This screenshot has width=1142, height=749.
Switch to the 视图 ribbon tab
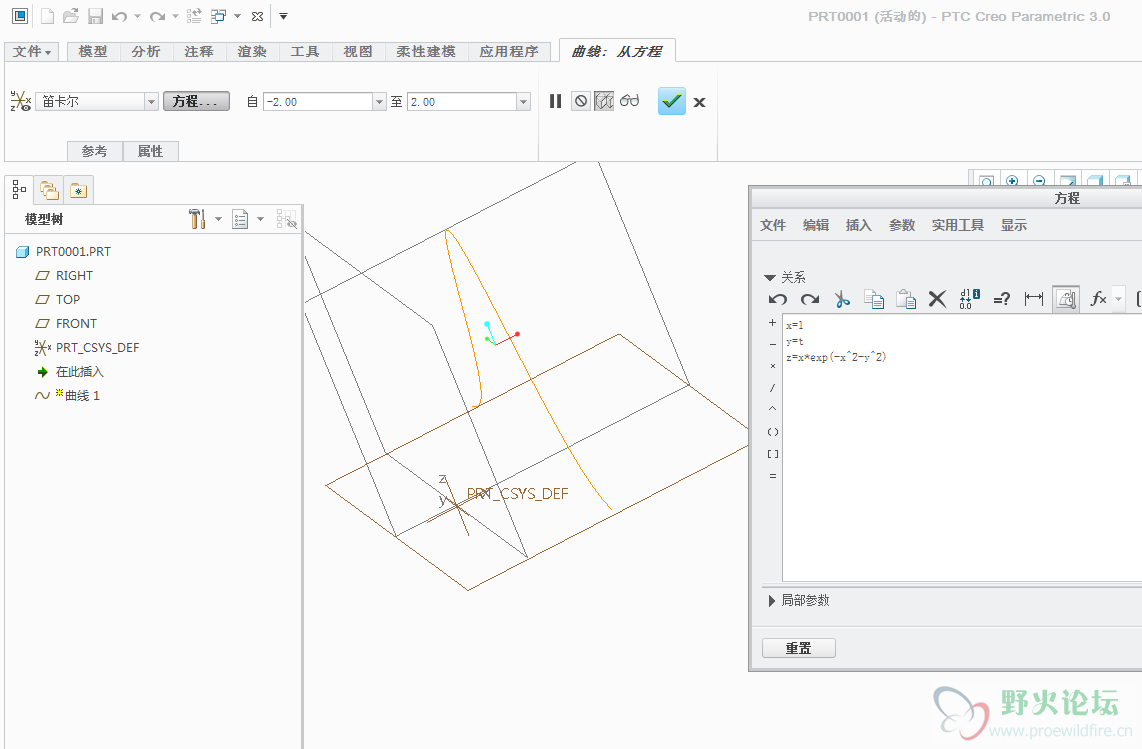[x=358, y=52]
